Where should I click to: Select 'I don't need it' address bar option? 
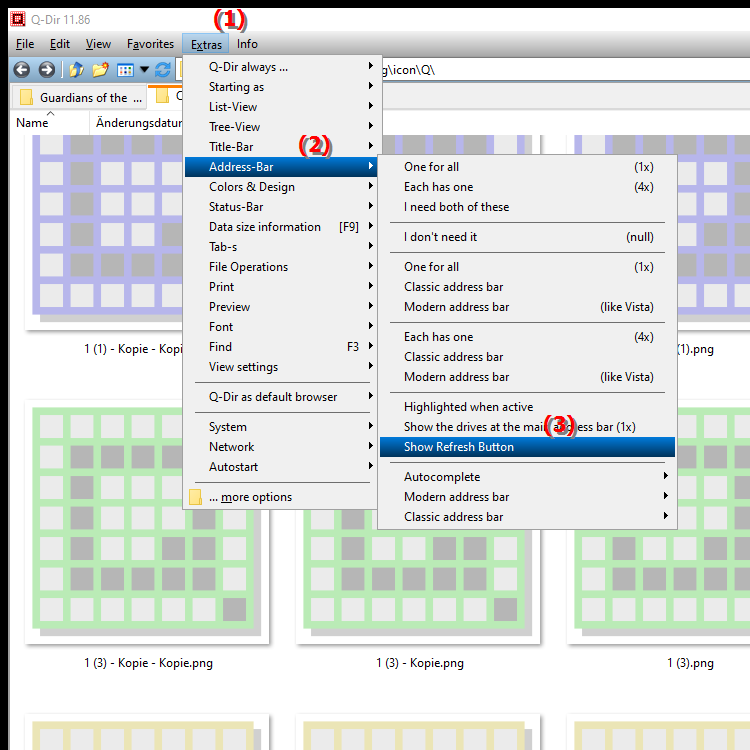point(440,237)
